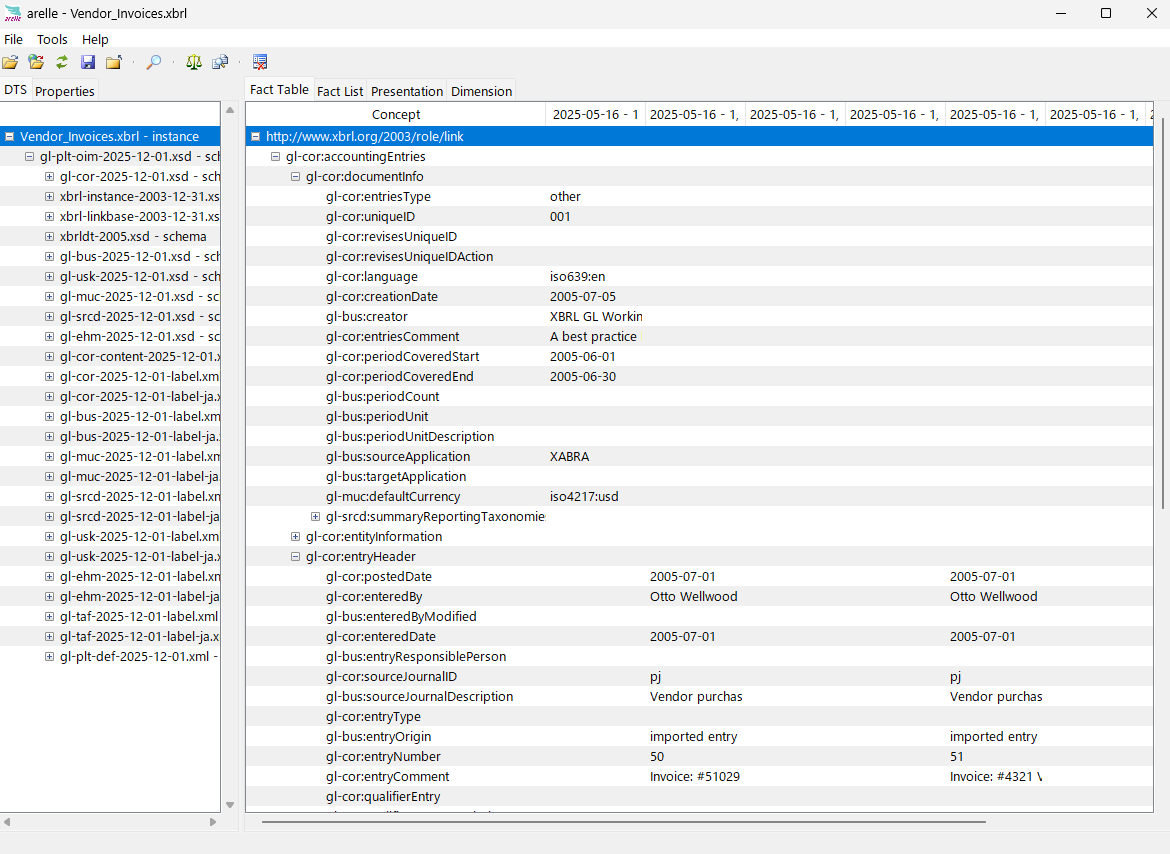Click the Concept column header
Viewport: 1170px width, 854px height.
(x=396, y=114)
